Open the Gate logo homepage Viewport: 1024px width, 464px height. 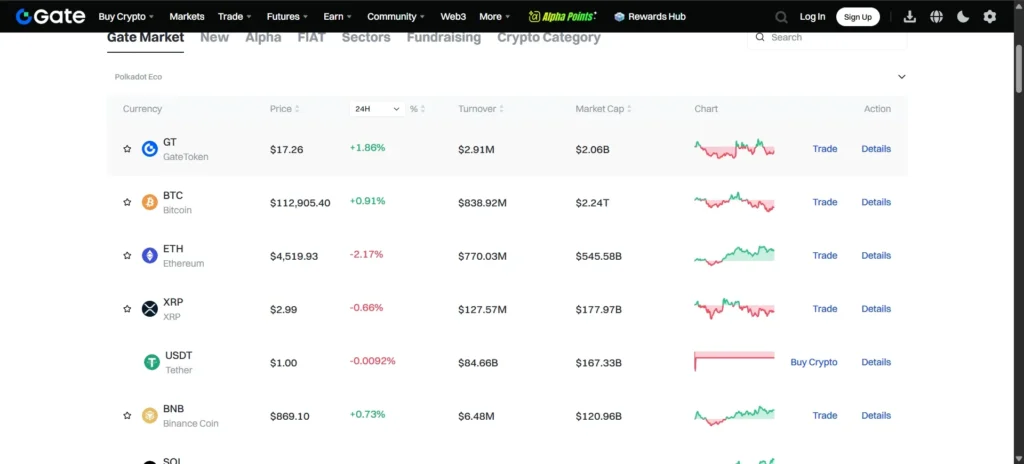click(x=50, y=16)
